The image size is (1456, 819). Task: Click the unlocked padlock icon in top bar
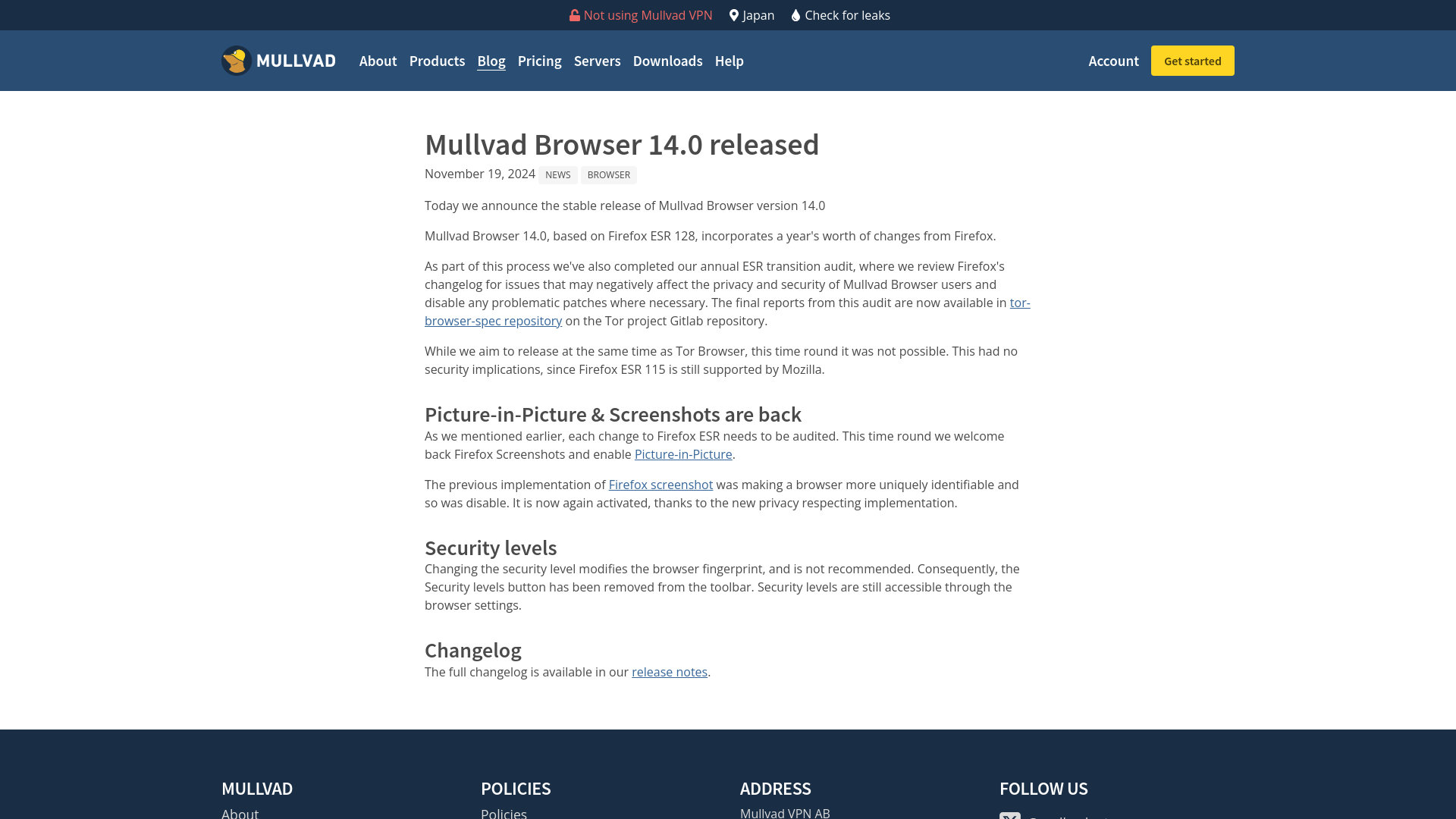pos(575,15)
